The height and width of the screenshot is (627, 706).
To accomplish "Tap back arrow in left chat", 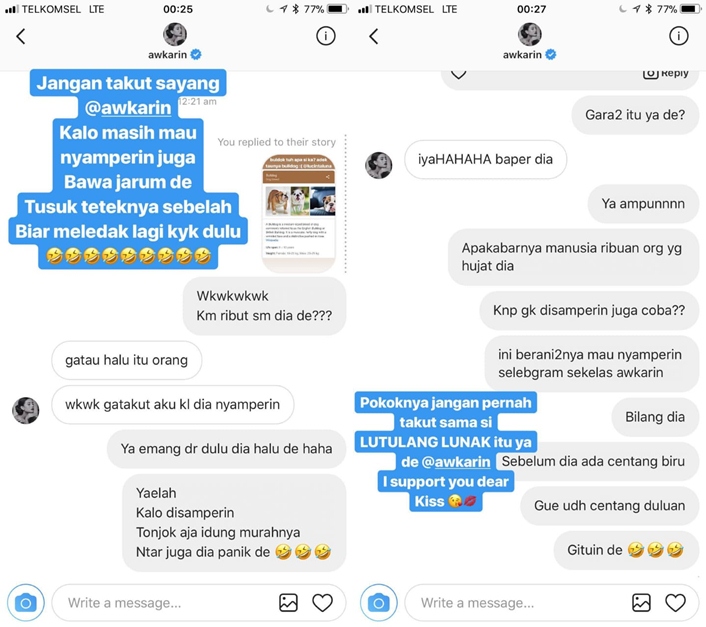I will click(21, 36).
